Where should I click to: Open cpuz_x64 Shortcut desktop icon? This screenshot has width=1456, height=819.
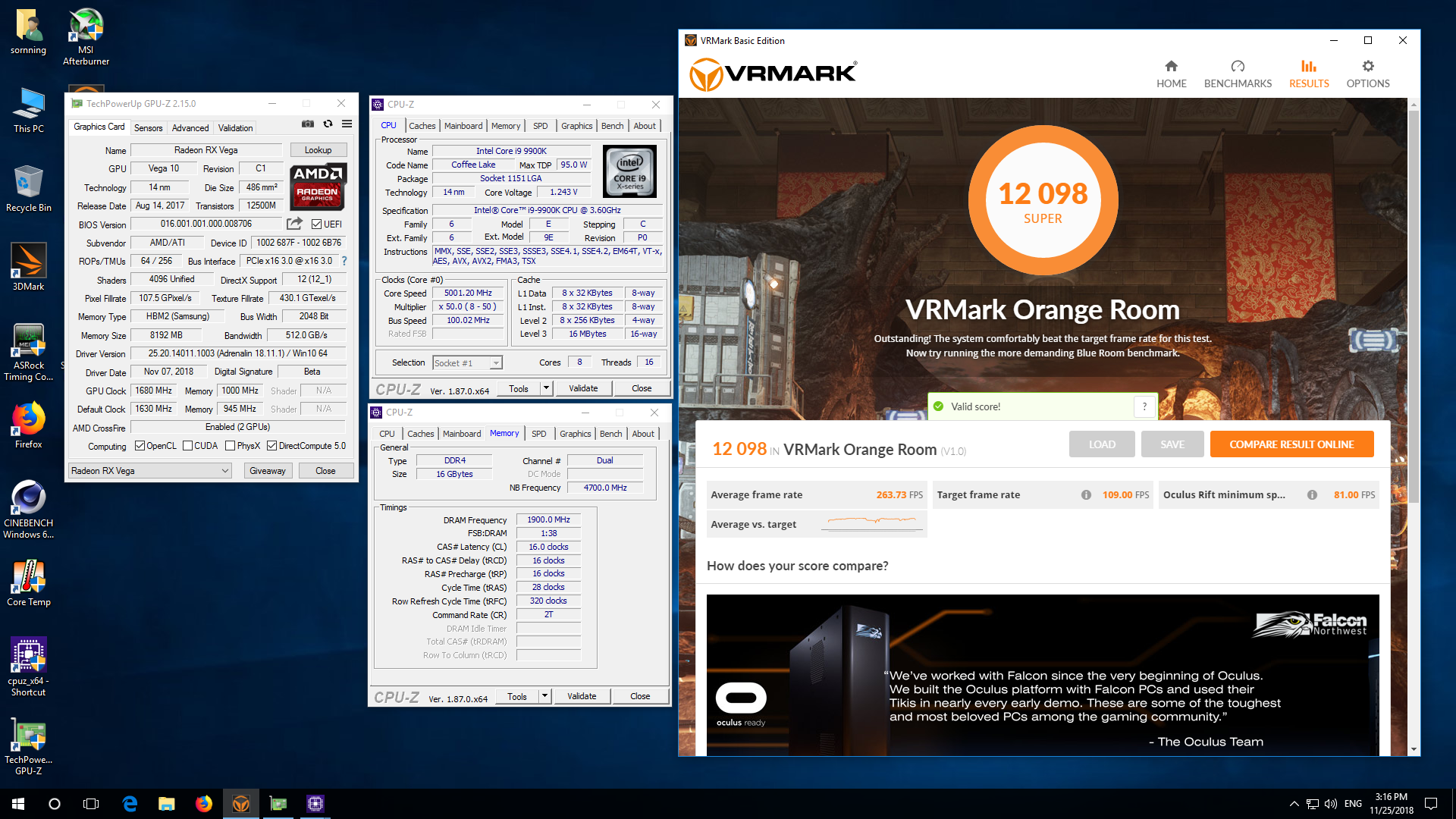[x=28, y=667]
